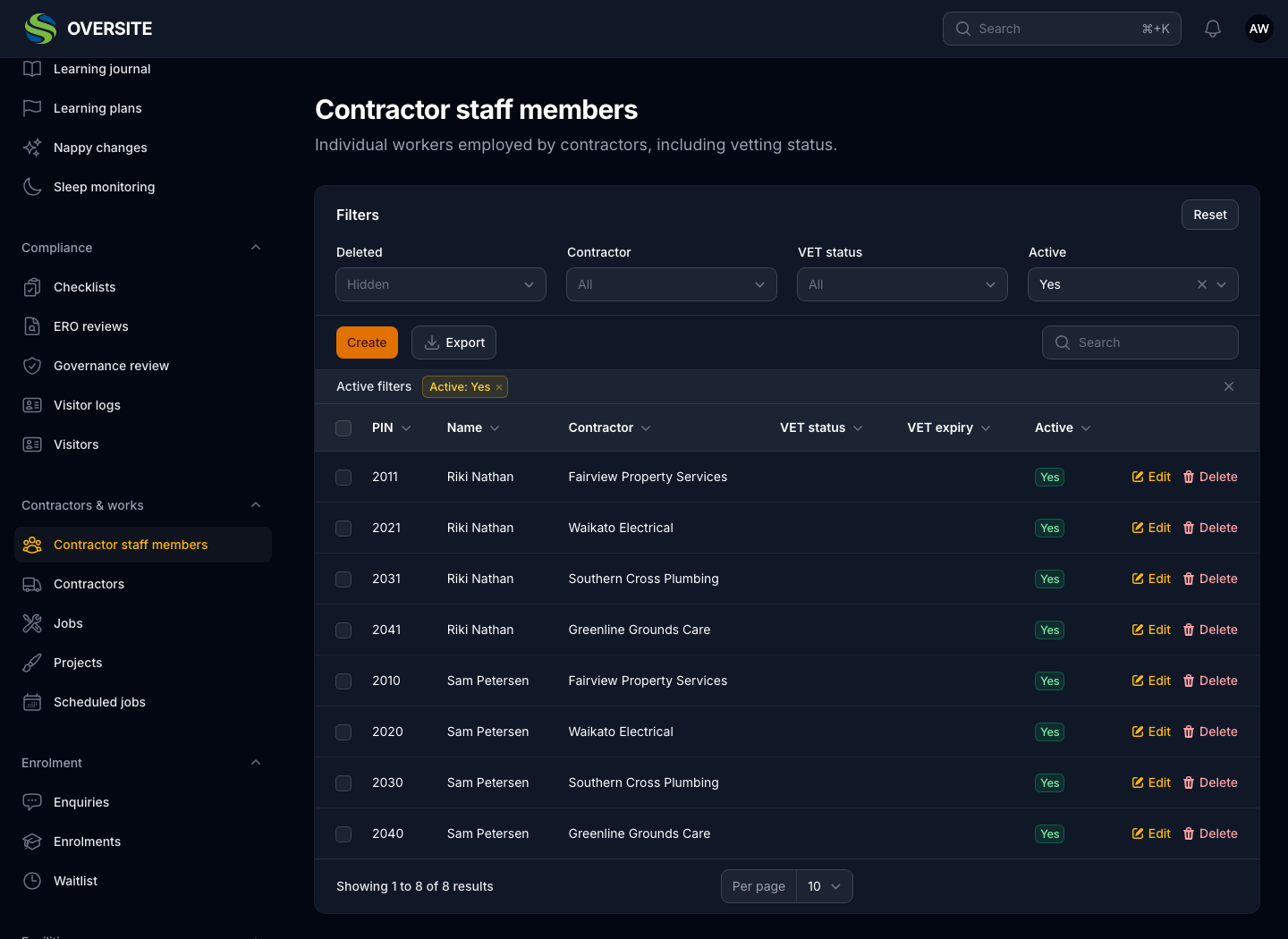Click the Jobs wrench icon
This screenshot has width=1288, height=939.
32,623
